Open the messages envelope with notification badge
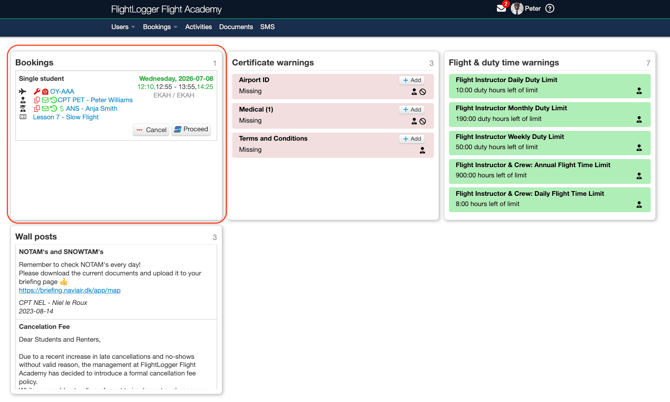The image size is (670, 402). pos(501,8)
